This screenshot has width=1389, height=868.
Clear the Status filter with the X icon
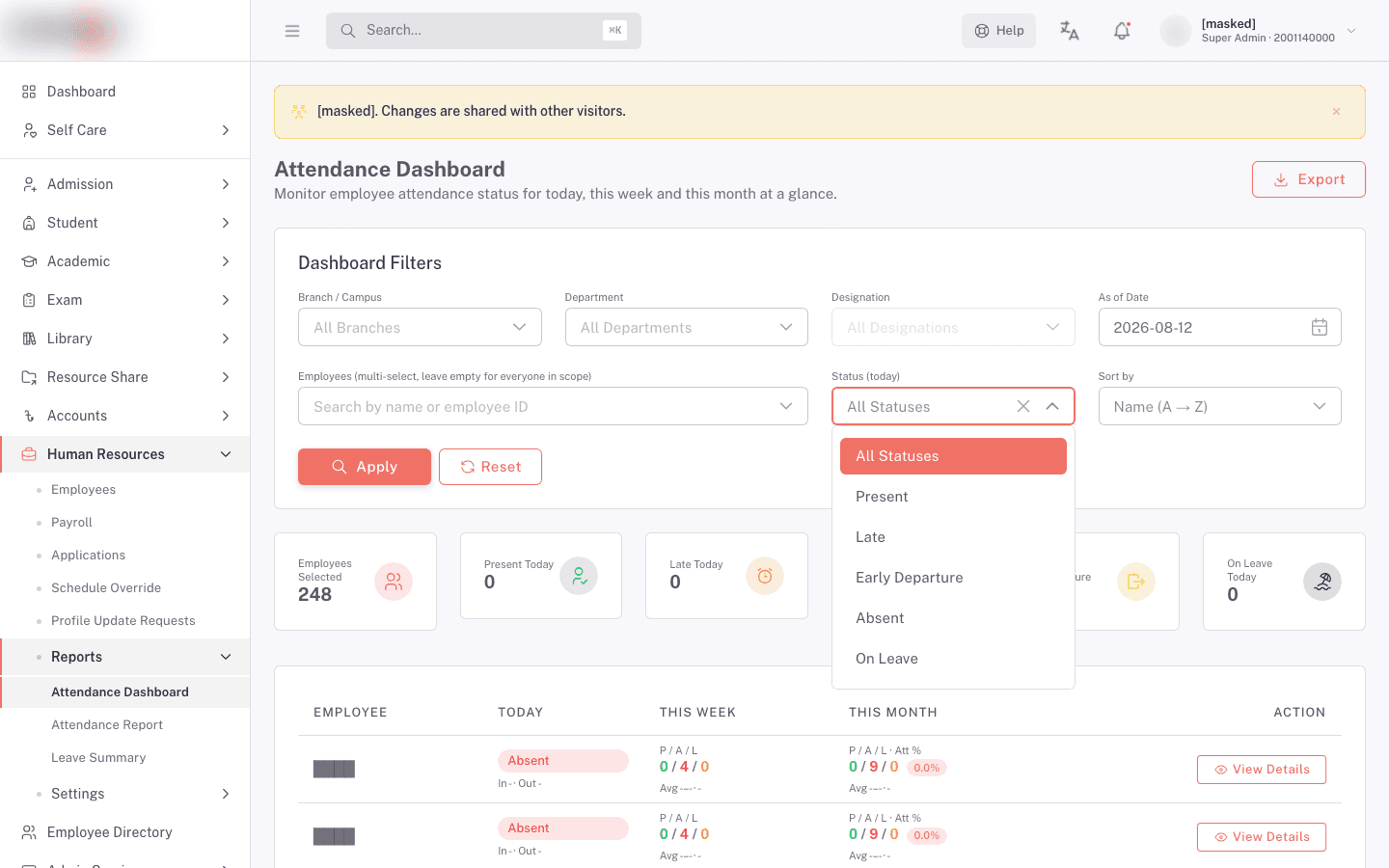[1023, 407]
